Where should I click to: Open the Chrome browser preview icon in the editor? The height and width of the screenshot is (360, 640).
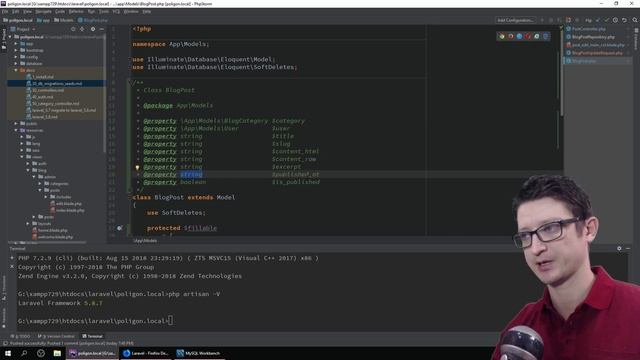(502, 36)
